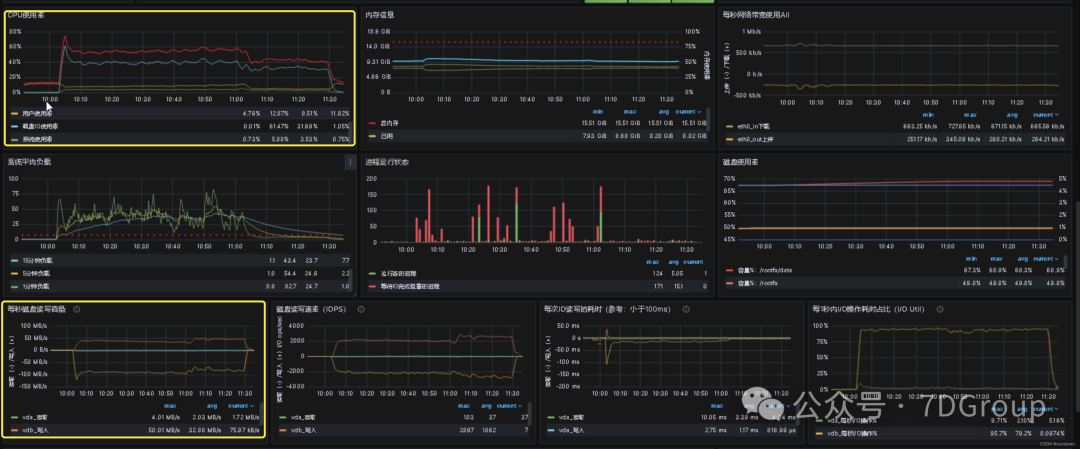Sort 进程运行状态 legend by avg
Image resolution: width=1080 pixels, height=449 pixels.
tap(674, 262)
